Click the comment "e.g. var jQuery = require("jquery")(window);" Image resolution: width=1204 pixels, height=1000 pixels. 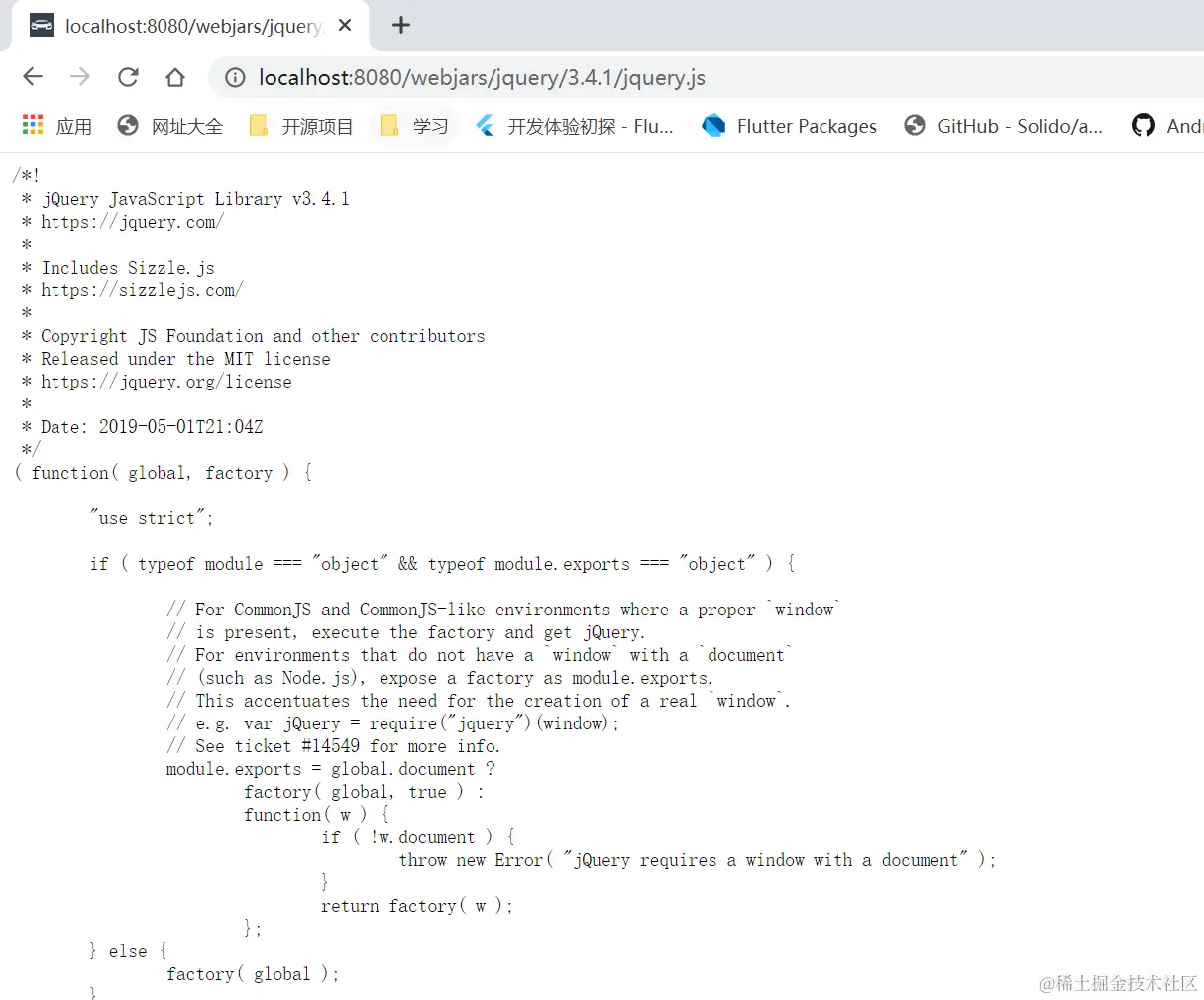point(392,723)
